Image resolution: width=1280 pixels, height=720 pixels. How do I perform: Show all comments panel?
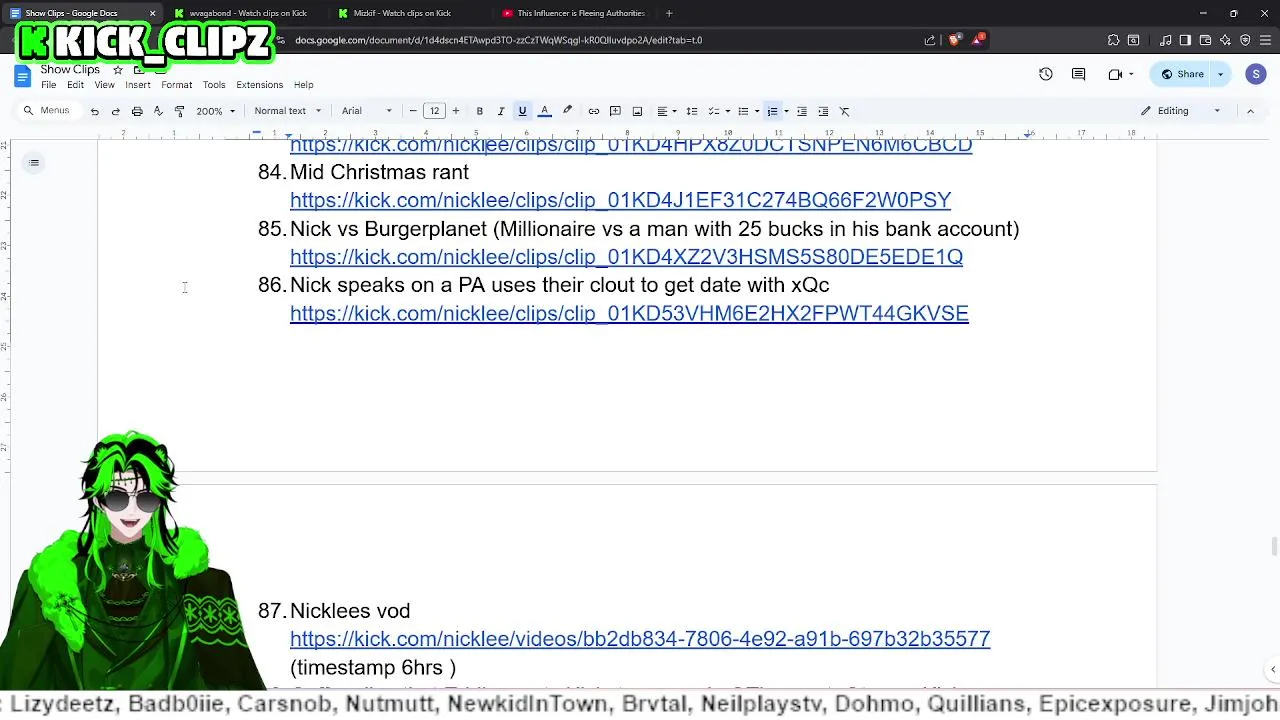point(1078,74)
